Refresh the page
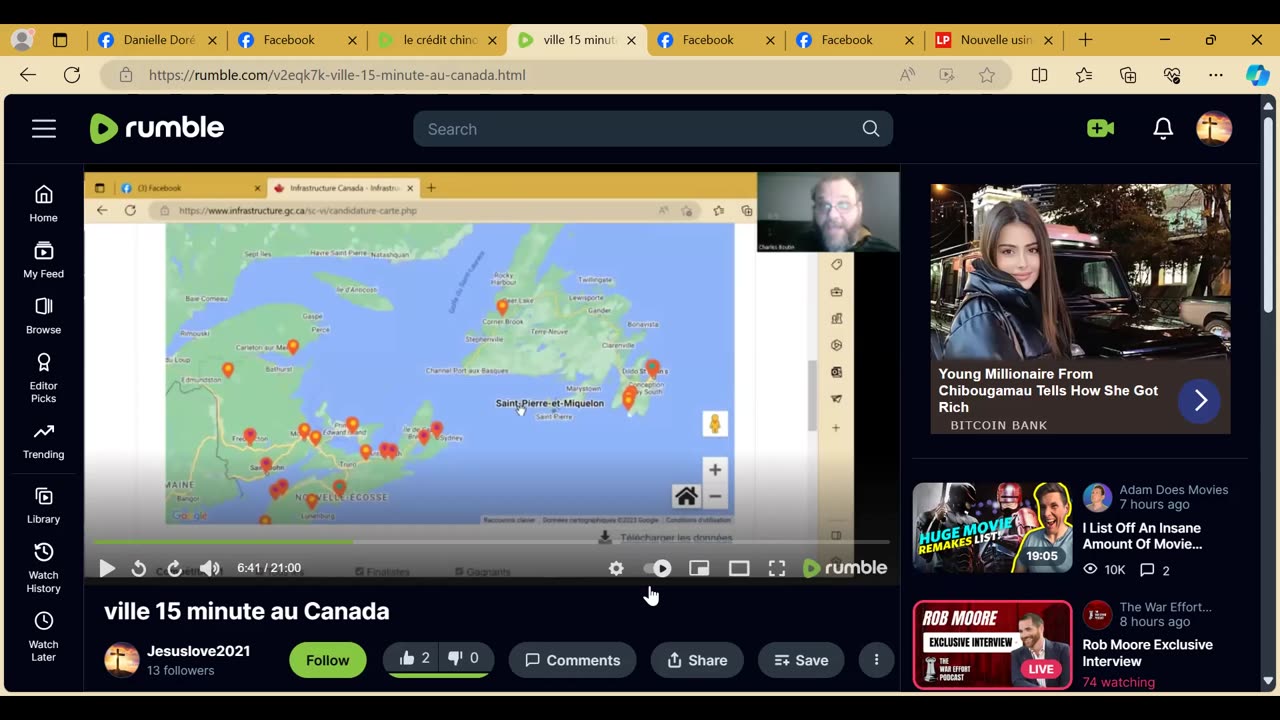Viewport: 1280px width, 720px height. (72, 75)
